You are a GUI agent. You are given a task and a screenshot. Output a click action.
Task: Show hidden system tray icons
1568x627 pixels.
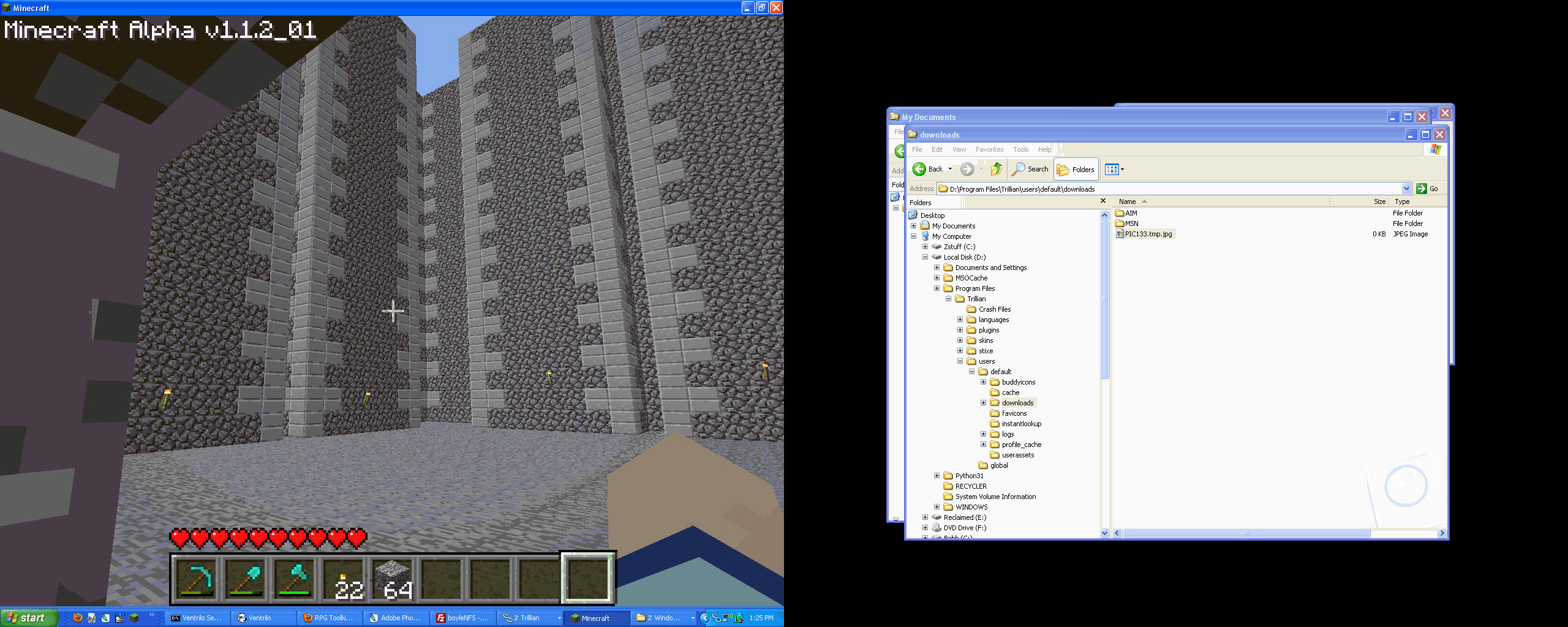(x=704, y=618)
